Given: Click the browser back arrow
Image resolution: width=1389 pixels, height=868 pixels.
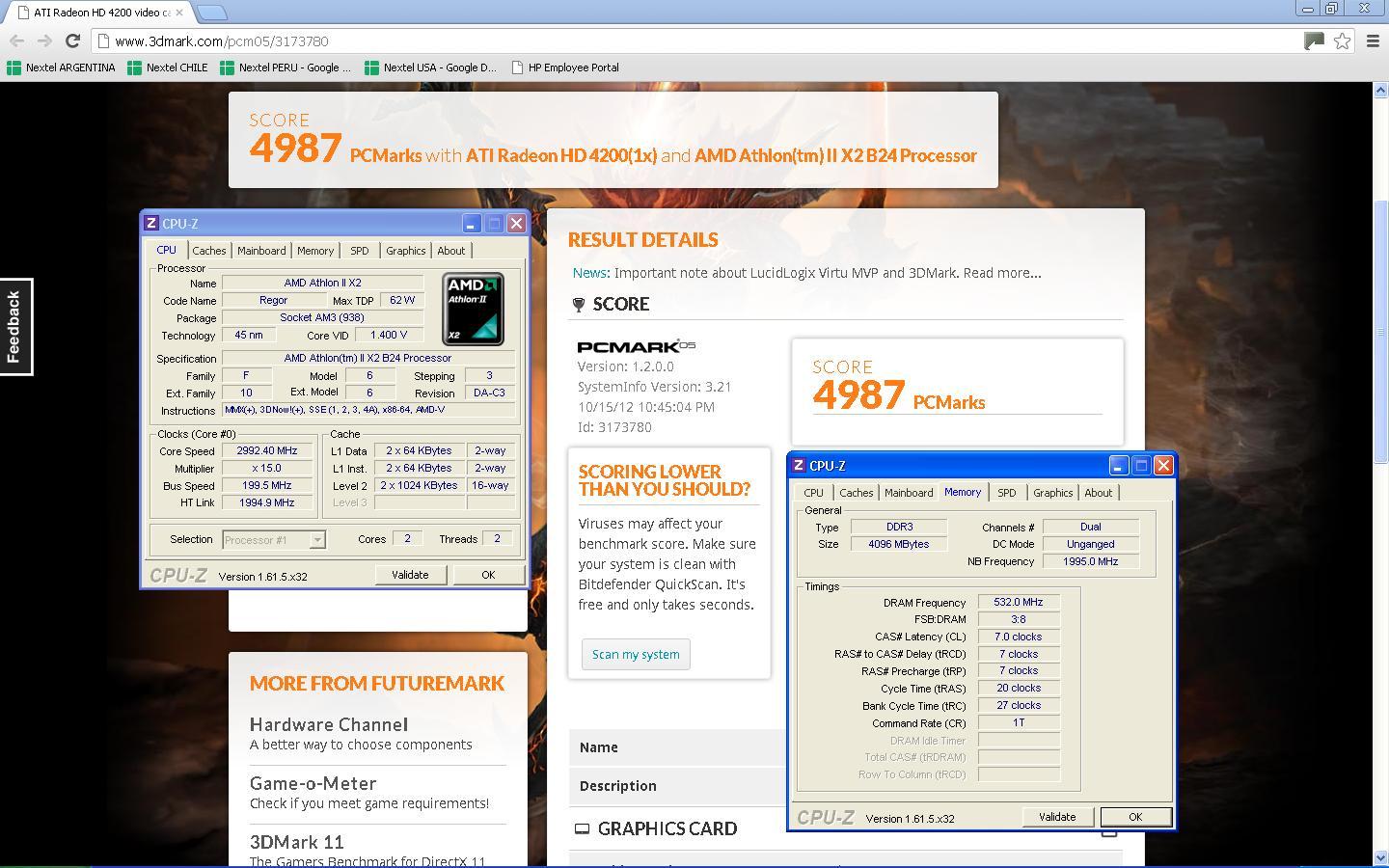Looking at the screenshot, I should pos(16,41).
